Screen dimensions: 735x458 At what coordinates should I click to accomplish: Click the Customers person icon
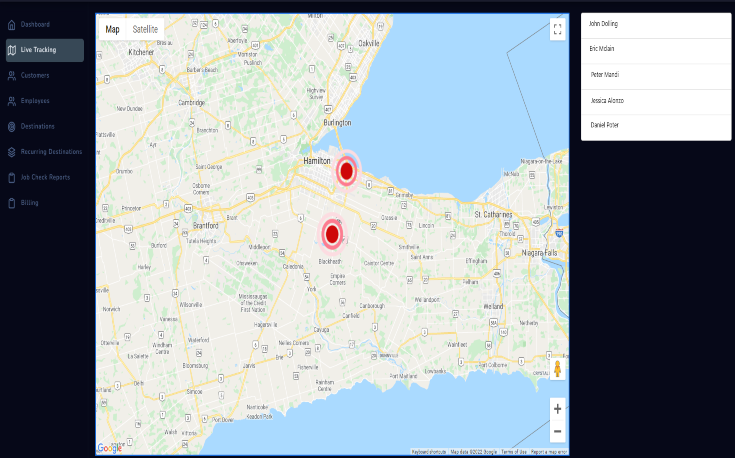click(11, 75)
